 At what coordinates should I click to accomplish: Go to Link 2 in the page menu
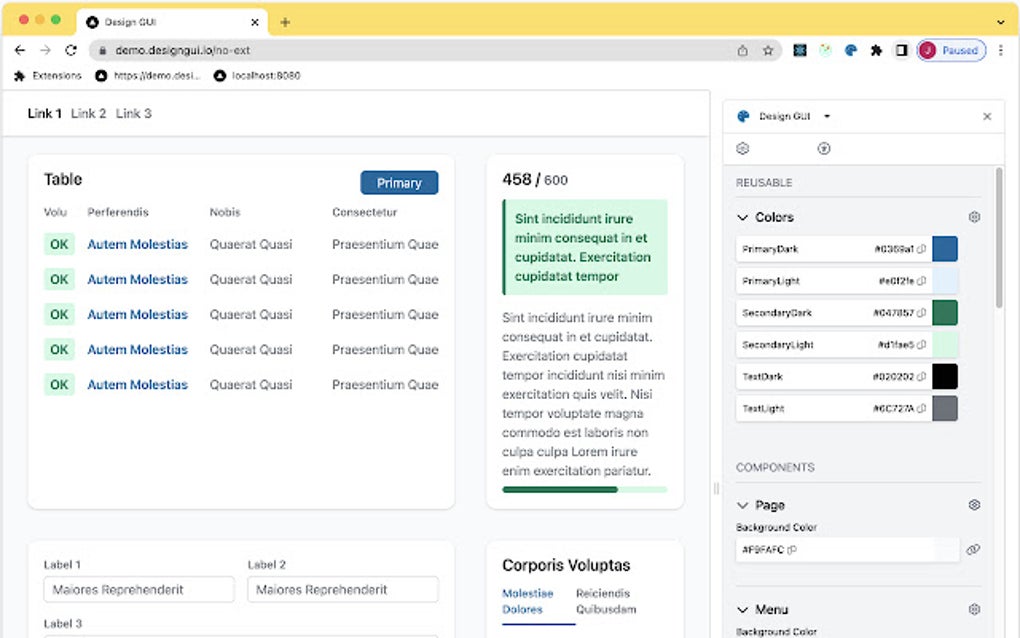pyautogui.click(x=88, y=114)
